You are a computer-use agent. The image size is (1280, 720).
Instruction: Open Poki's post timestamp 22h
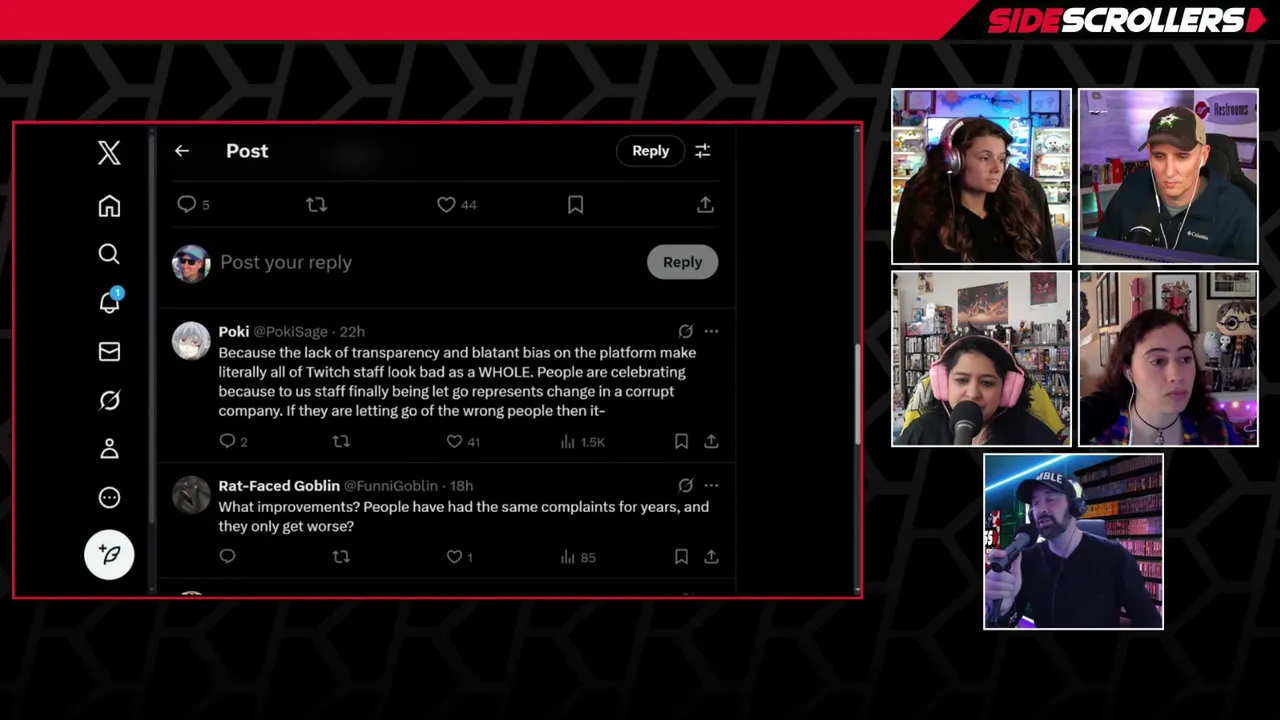(x=352, y=331)
